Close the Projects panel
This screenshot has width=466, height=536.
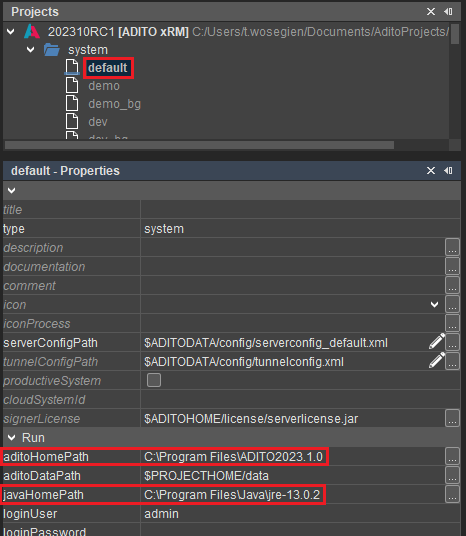pos(431,12)
